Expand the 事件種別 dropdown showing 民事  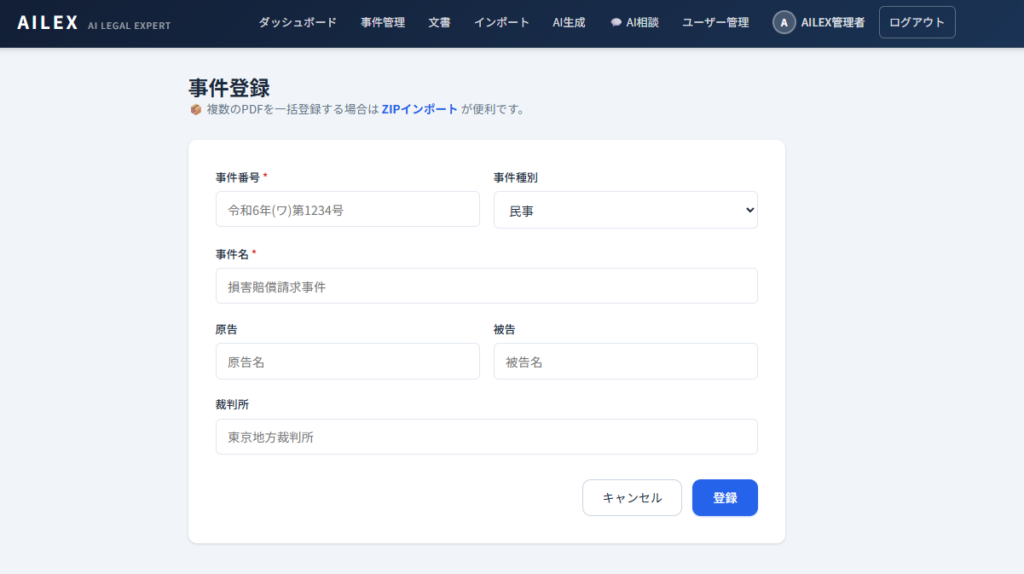(625, 210)
